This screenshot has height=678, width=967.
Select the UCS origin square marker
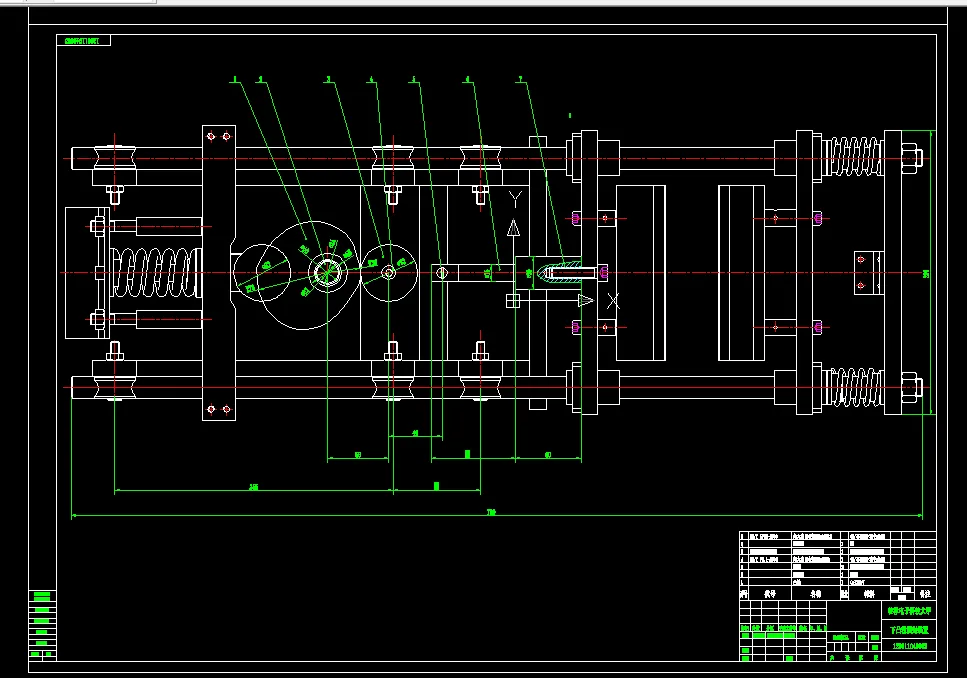(512, 301)
